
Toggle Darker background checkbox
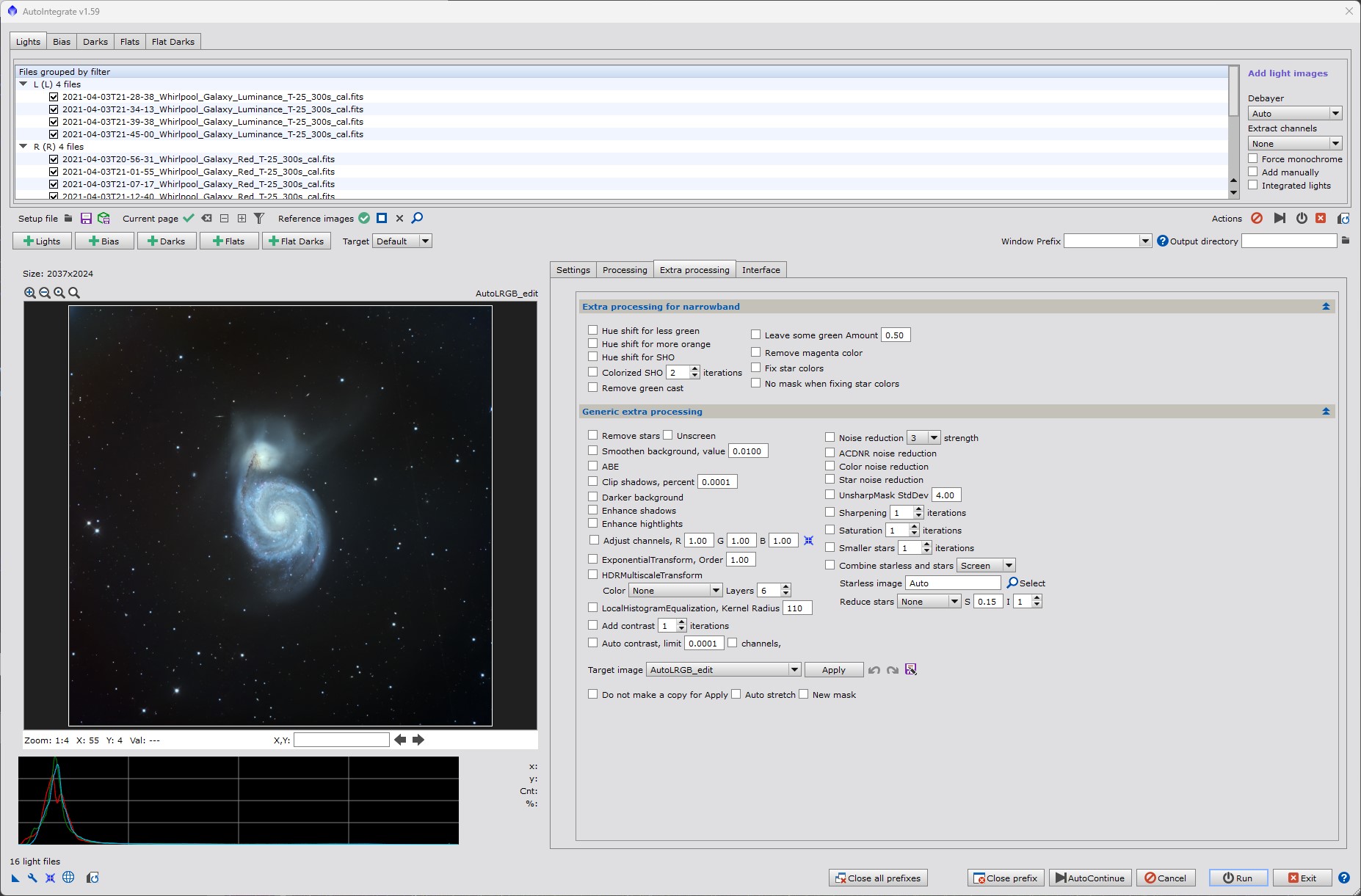point(592,497)
